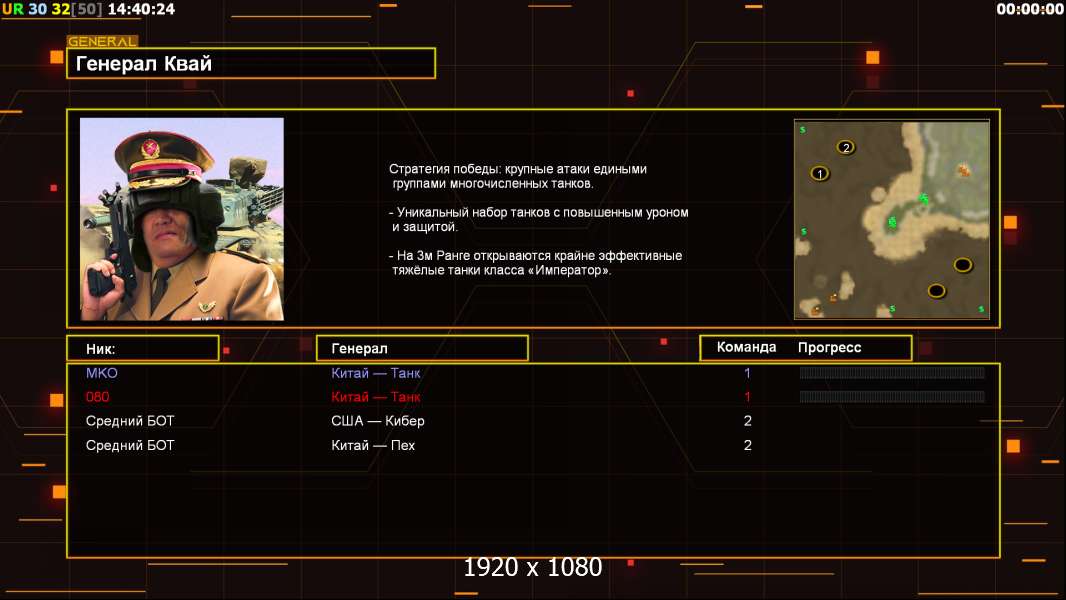Click the 'США — Кибер' general entry

click(x=378, y=421)
